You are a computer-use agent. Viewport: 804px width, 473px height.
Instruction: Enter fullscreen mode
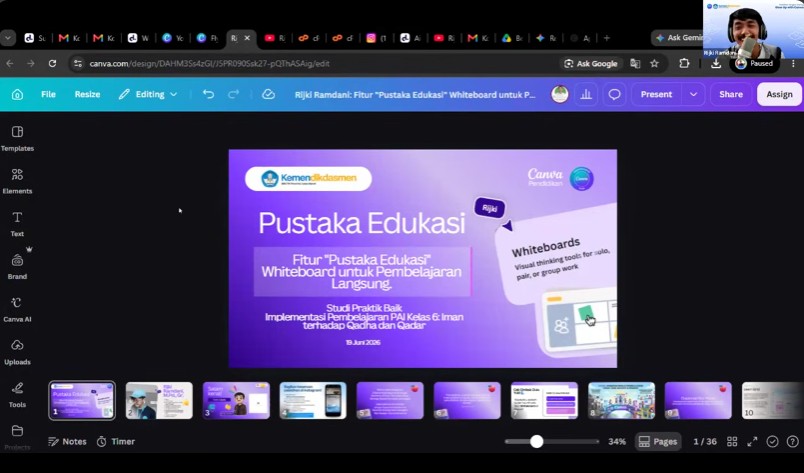[x=752, y=441]
